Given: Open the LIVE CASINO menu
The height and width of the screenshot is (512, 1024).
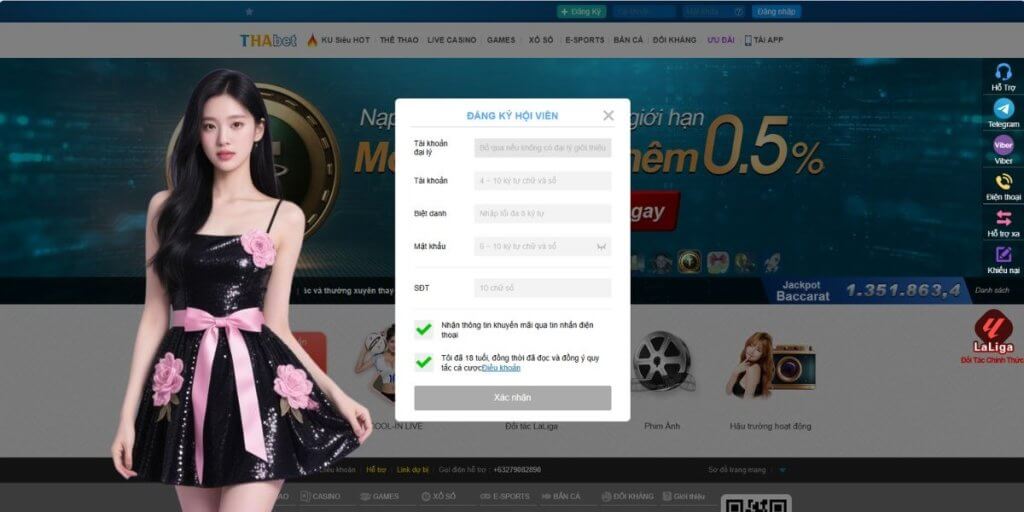Looking at the screenshot, I should click(x=451, y=40).
